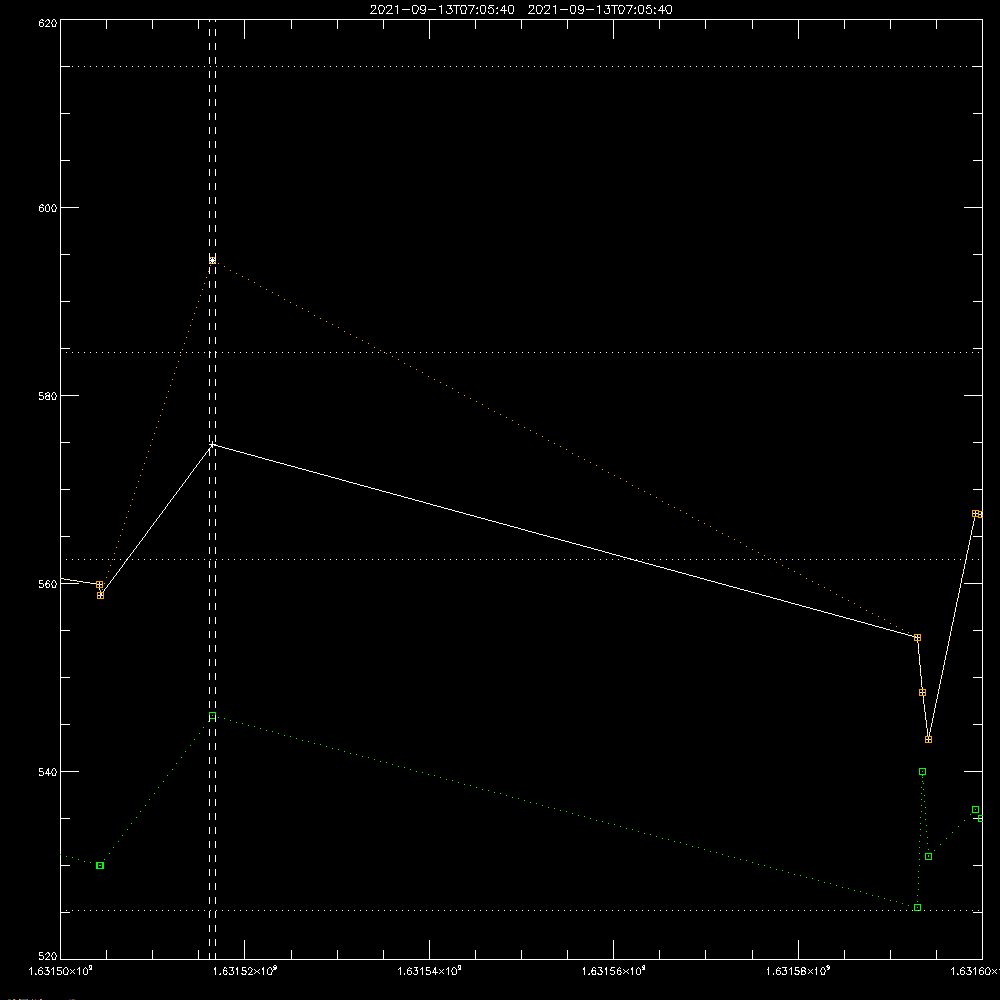This screenshot has width=1000, height=1000.
Task: Select the green square marker near 531
Action: click(x=929, y=857)
